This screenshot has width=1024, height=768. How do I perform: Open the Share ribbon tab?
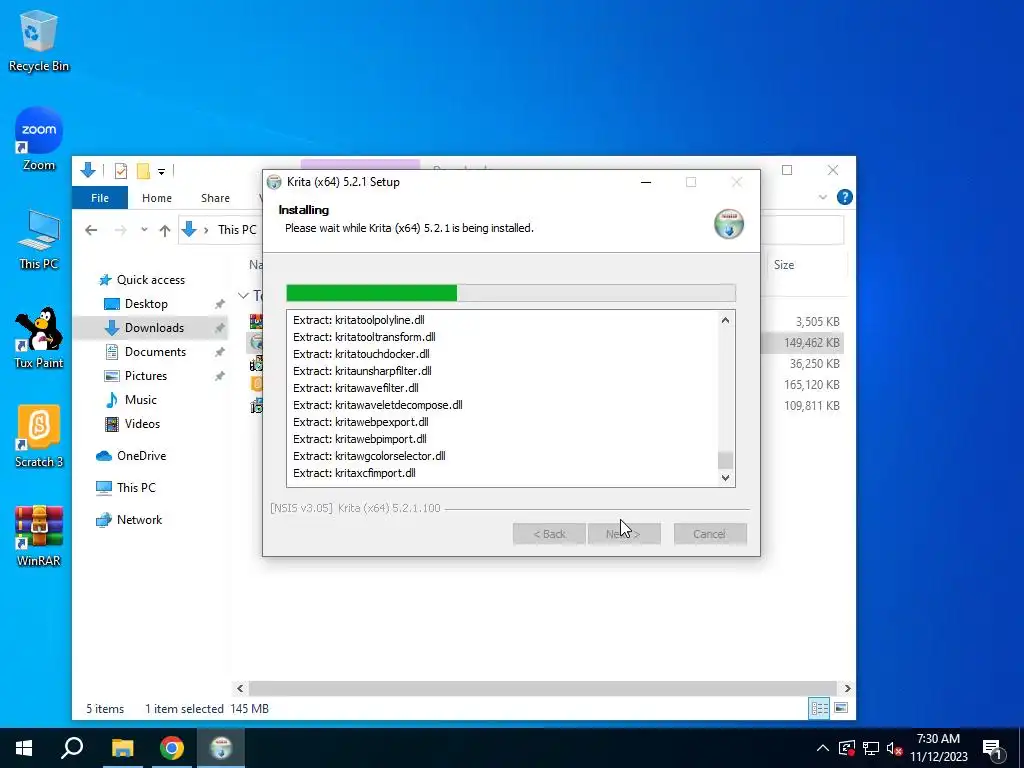216,198
